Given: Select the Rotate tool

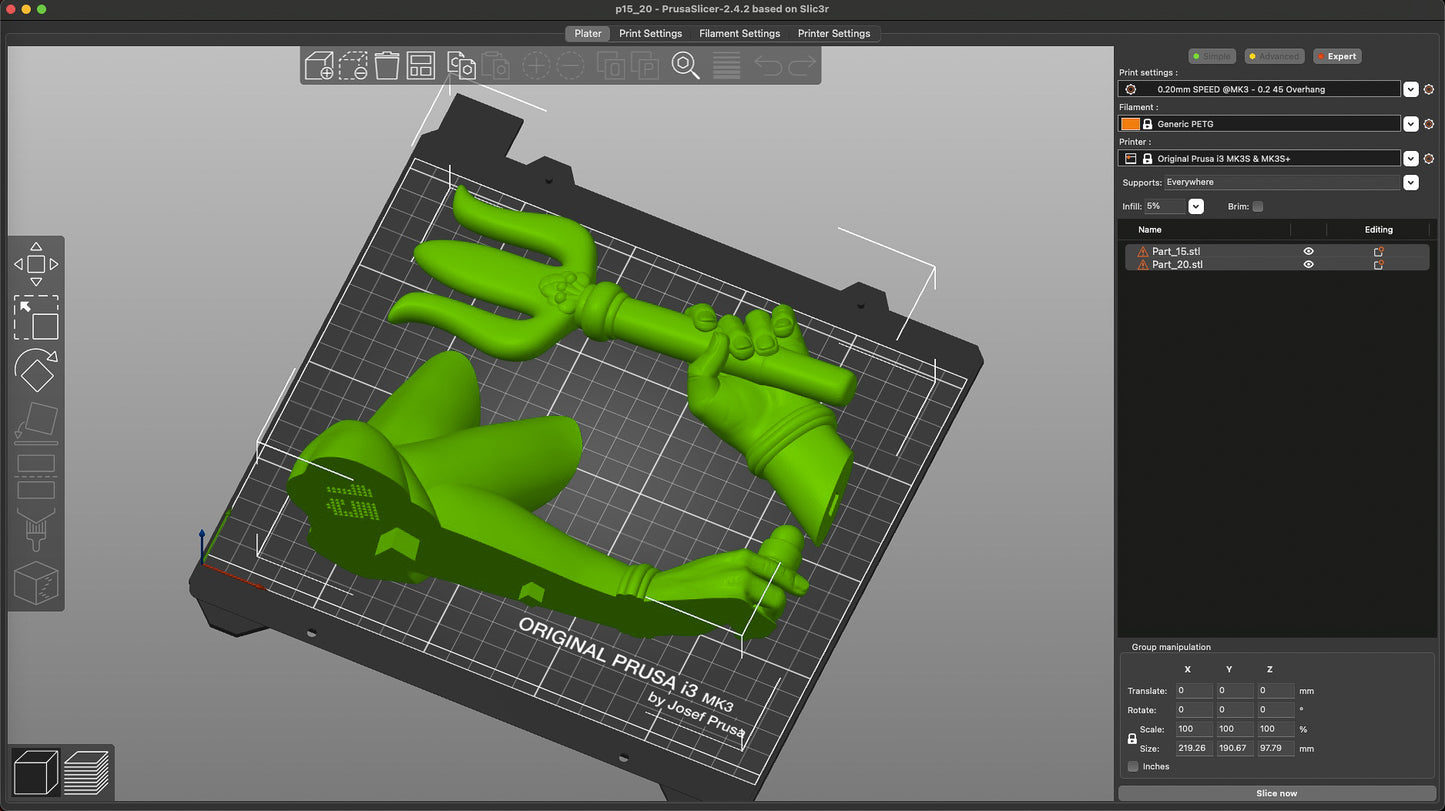Looking at the screenshot, I should point(36,371).
